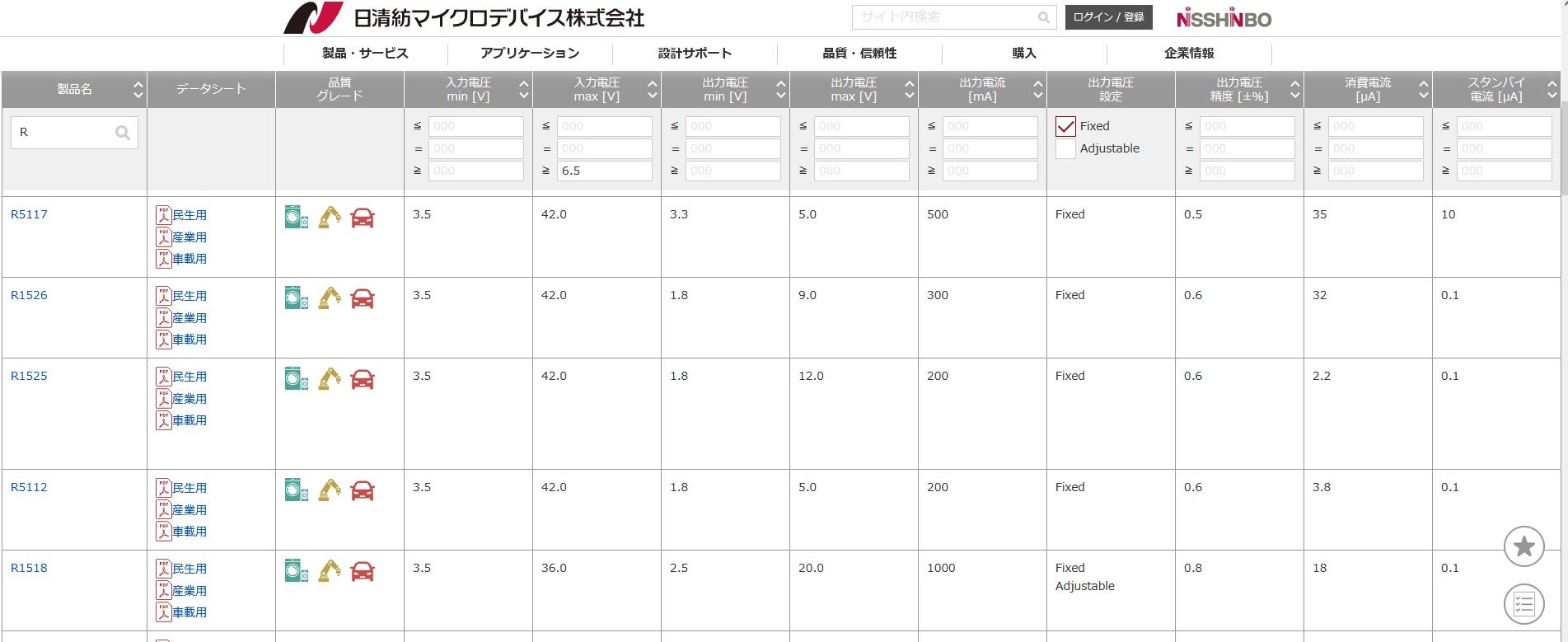The height and width of the screenshot is (642, 1568).
Task: Open the R1518 consumer (民生用) datasheet PDF
Action: pyautogui.click(x=181, y=569)
